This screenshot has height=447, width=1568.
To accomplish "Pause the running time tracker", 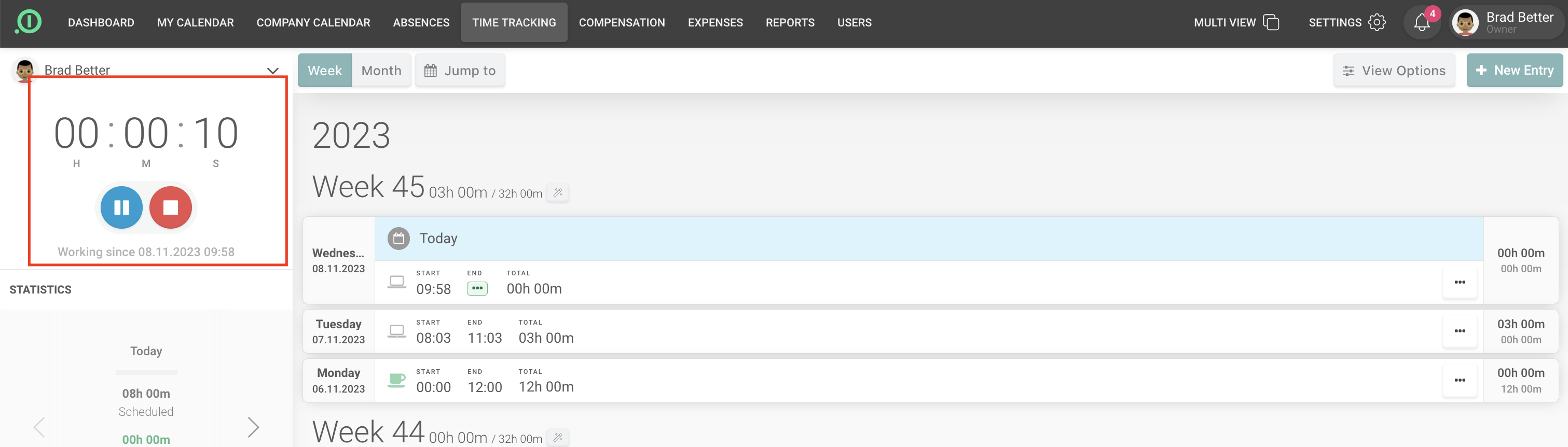I will (x=121, y=207).
